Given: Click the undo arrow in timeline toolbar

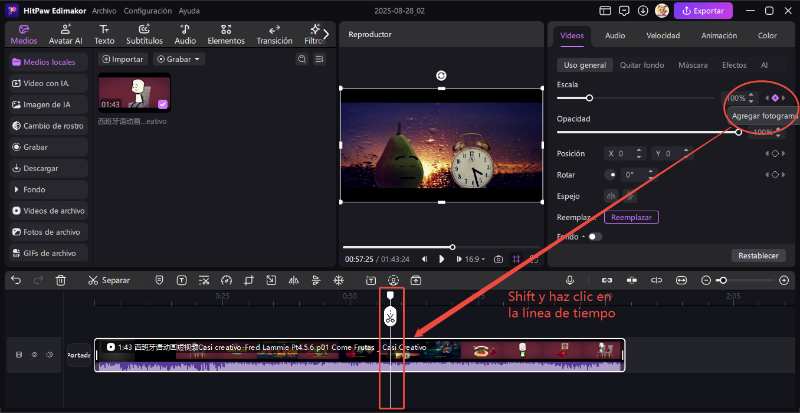Looking at the screenshot, I should 14,280.
